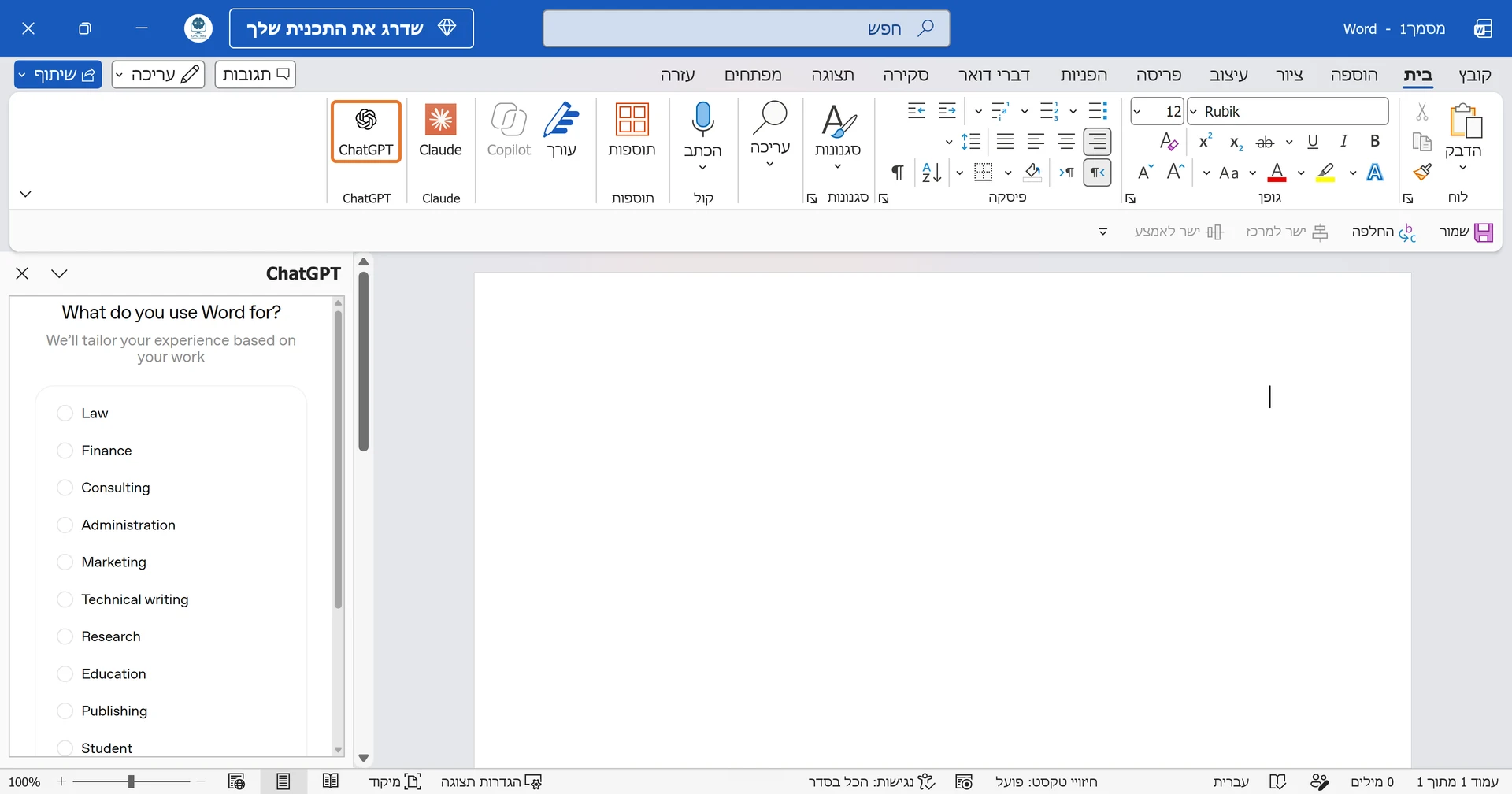Screen dimensions: 1512x794
Task: Open the red font color swatch
Action: pyautogui.click(x=1277, y=173)
